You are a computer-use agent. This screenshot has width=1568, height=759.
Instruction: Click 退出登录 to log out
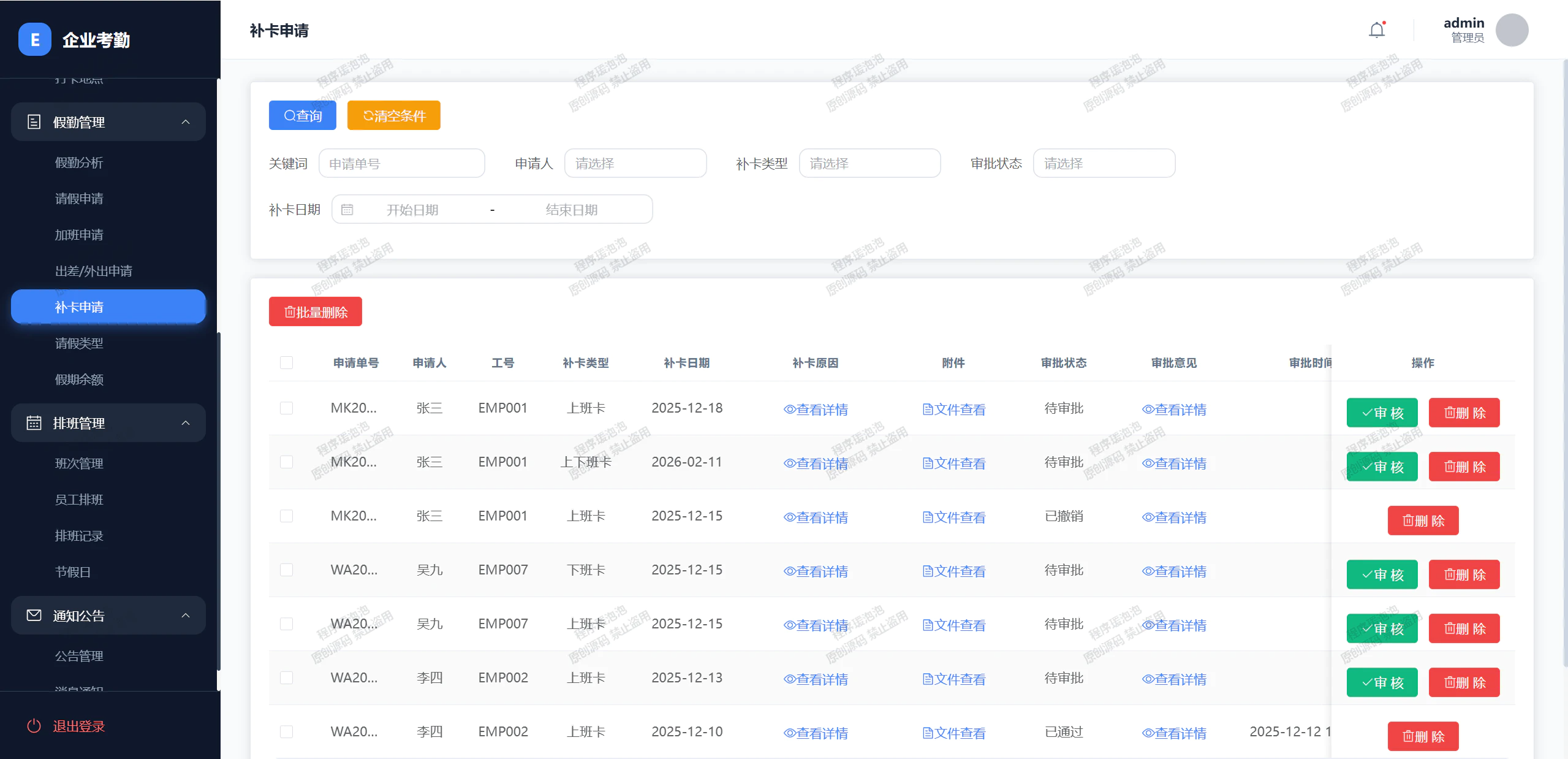pos(79,726)
